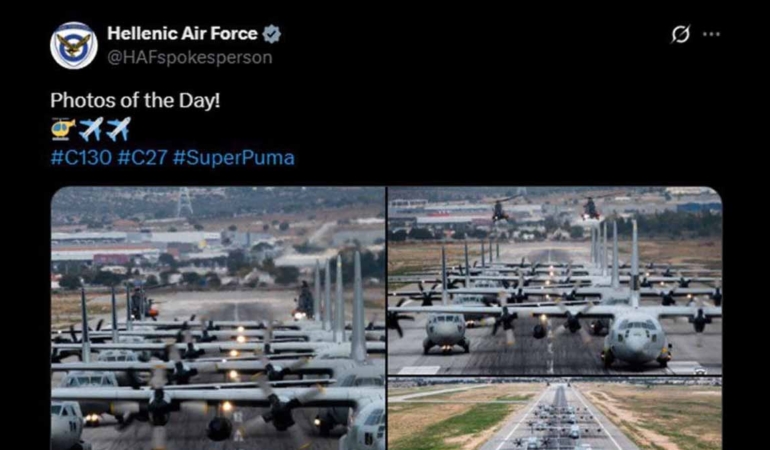Open the Hellenic Air Force display name

pyautogui.click(x=182, y=33)
